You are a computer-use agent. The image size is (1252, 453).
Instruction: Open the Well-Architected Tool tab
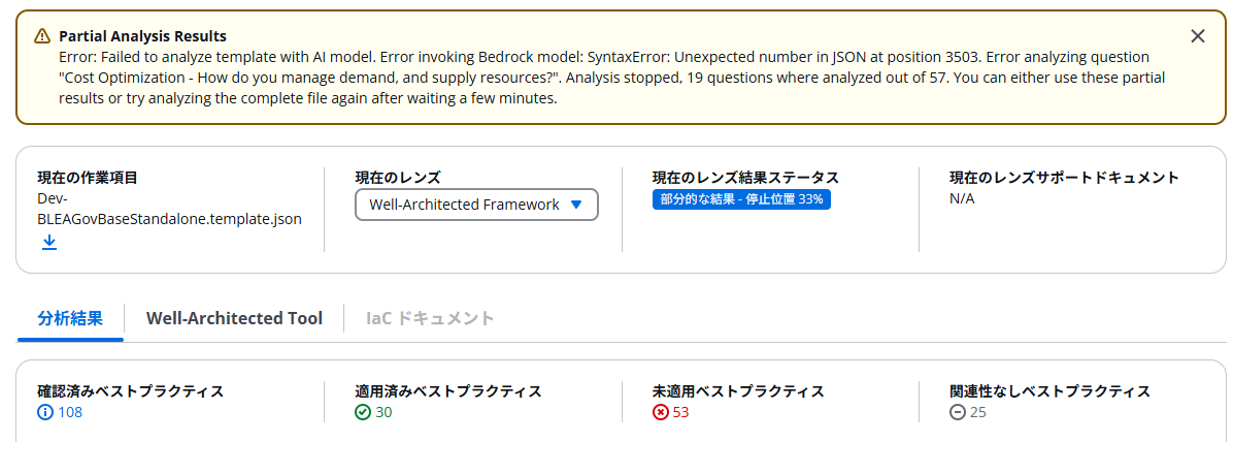pyautogui.click(x=234, y=318)
